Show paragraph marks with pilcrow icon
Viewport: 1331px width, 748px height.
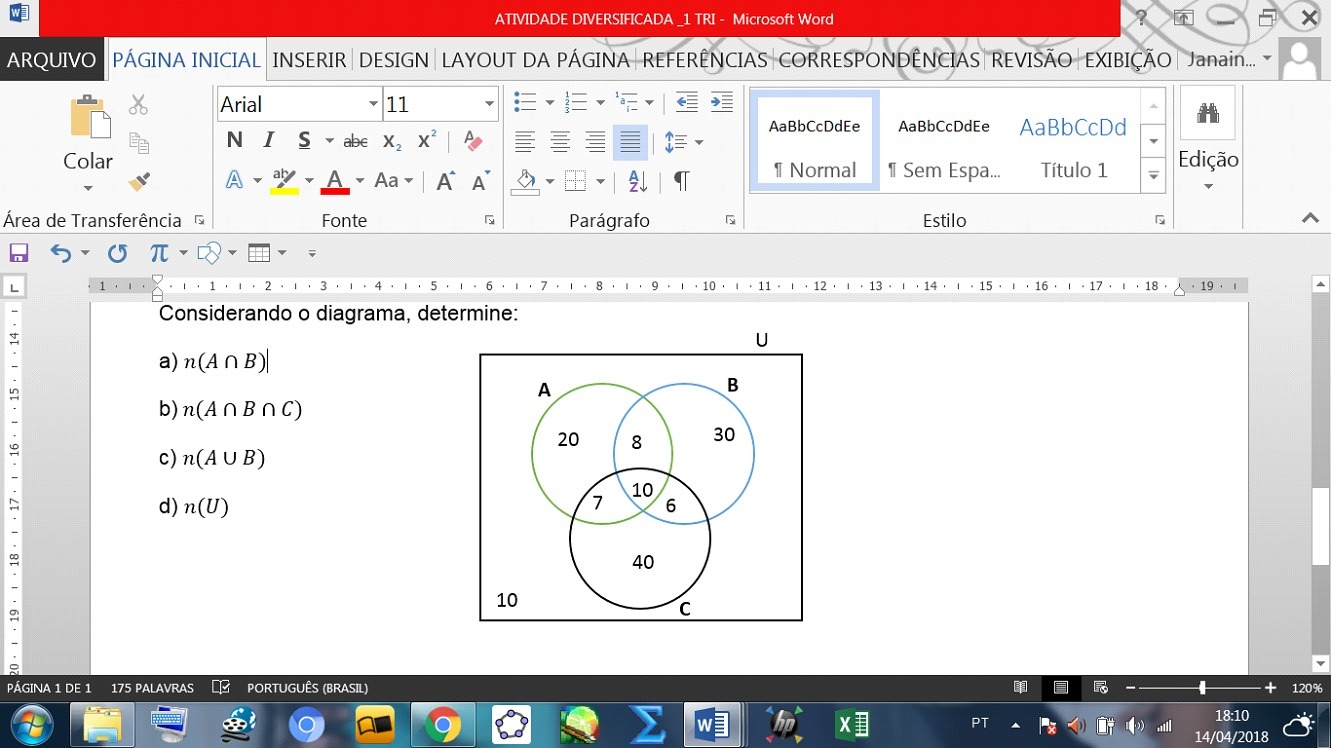[x=681, y=181]
